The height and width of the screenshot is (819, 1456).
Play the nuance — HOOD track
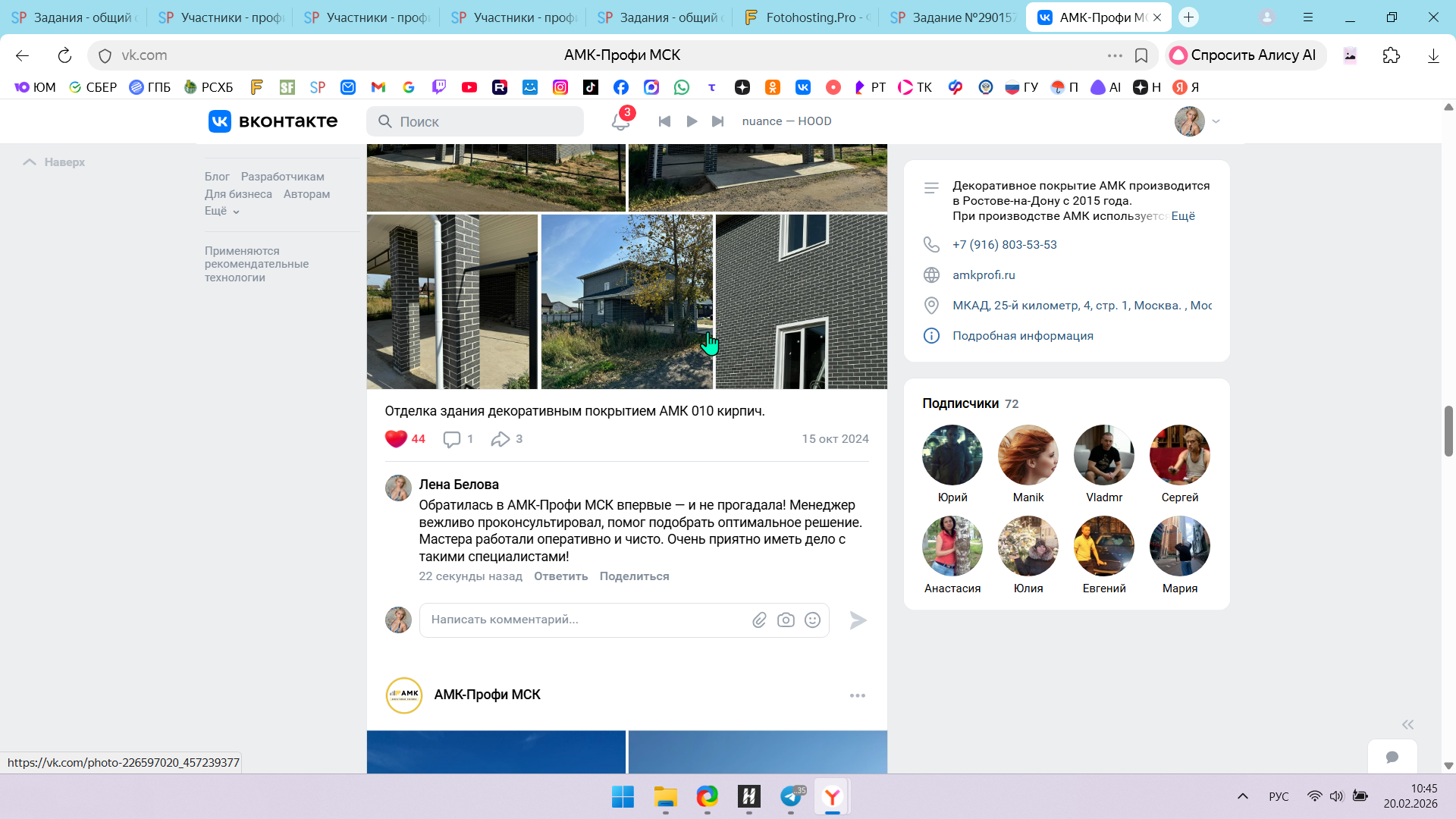pos(692,121)
